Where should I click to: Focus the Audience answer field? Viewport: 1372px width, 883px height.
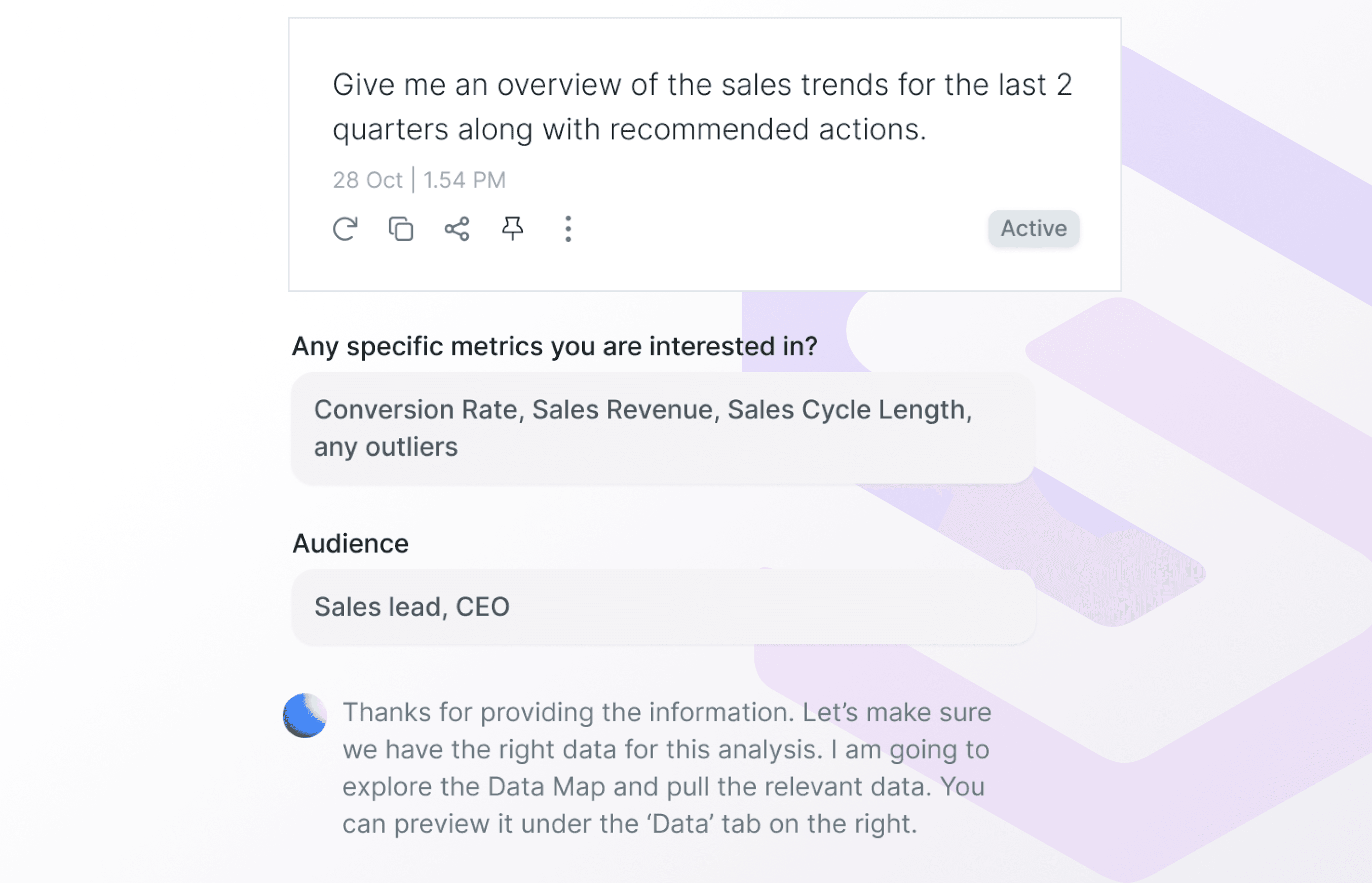(x=663, y=607)
